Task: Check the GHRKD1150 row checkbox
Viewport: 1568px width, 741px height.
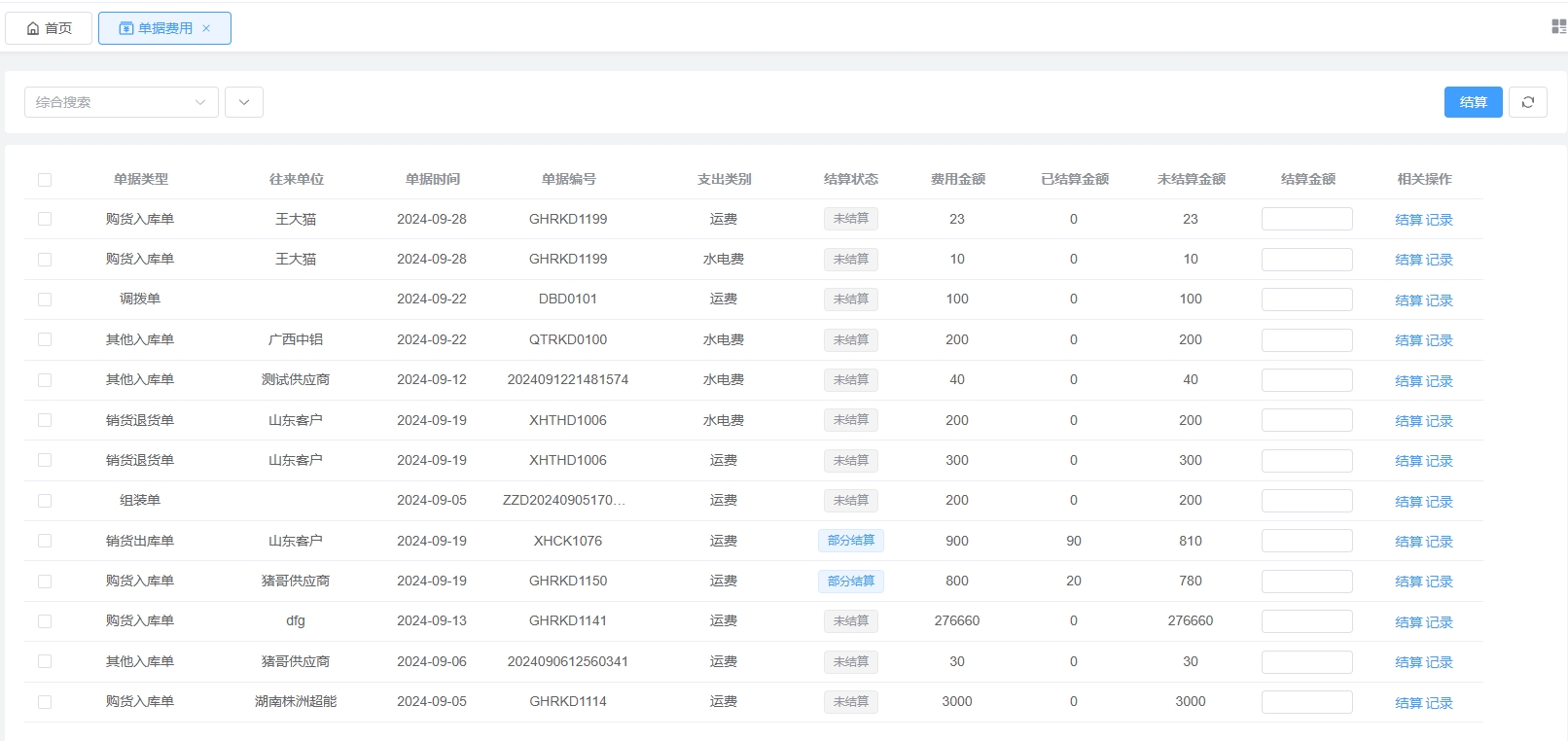Action: tap(45, 582)
